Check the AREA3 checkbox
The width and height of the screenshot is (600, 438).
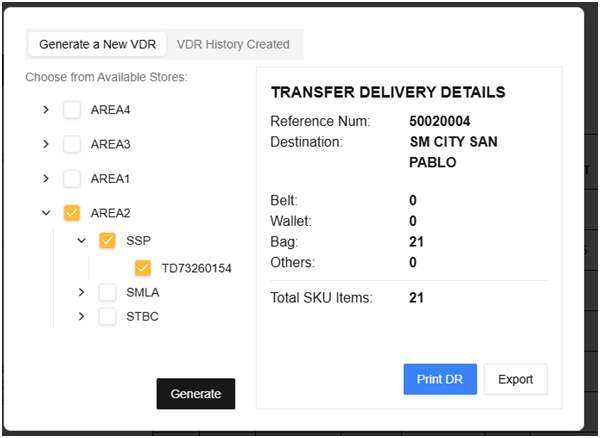pos(72,144)
